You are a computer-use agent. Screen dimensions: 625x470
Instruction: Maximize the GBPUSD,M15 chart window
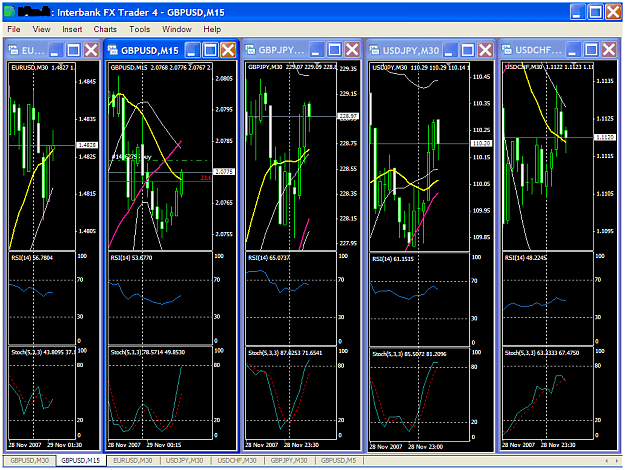[x=210, y=50]
